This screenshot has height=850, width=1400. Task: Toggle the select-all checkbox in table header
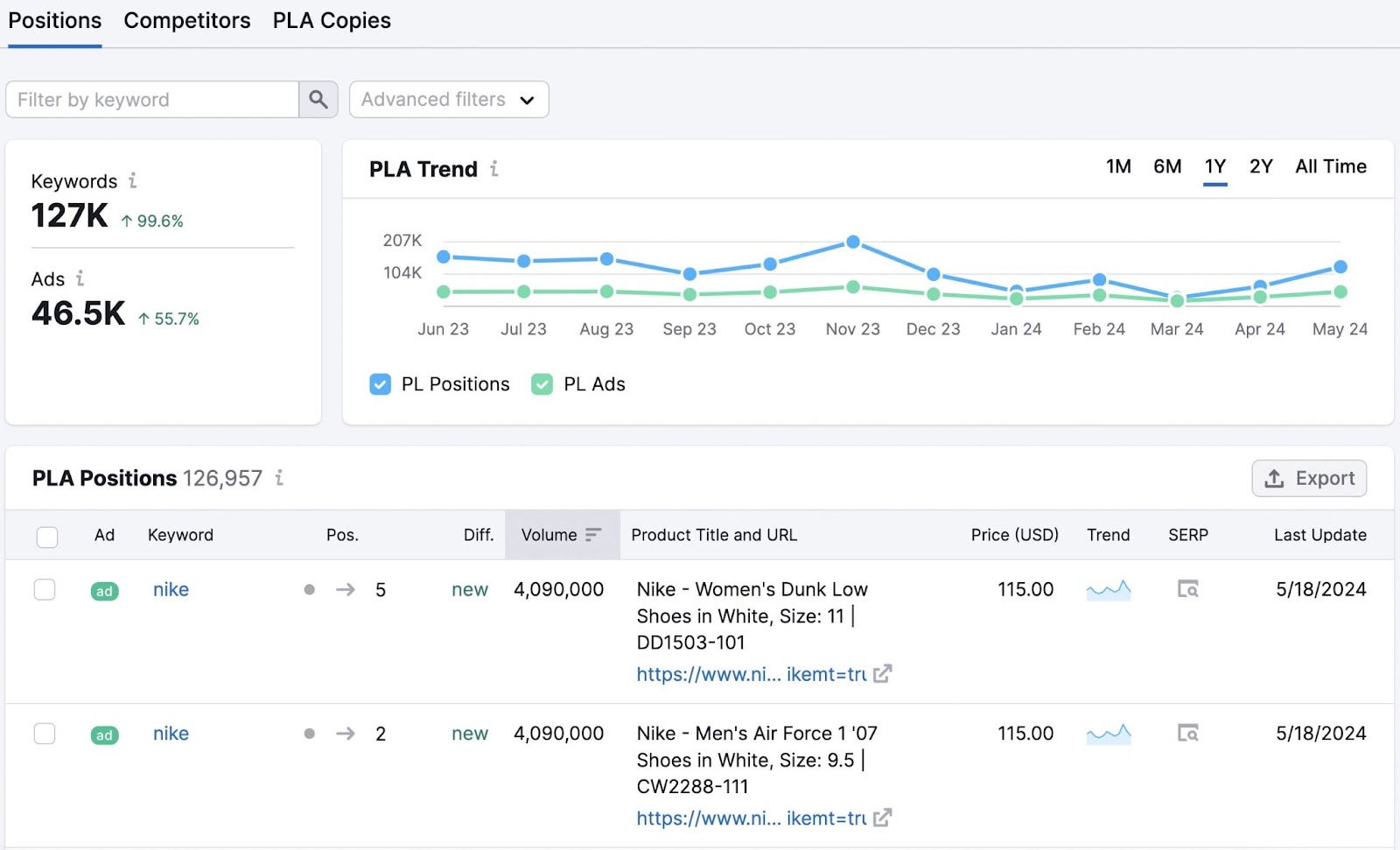tap(46, 536)
